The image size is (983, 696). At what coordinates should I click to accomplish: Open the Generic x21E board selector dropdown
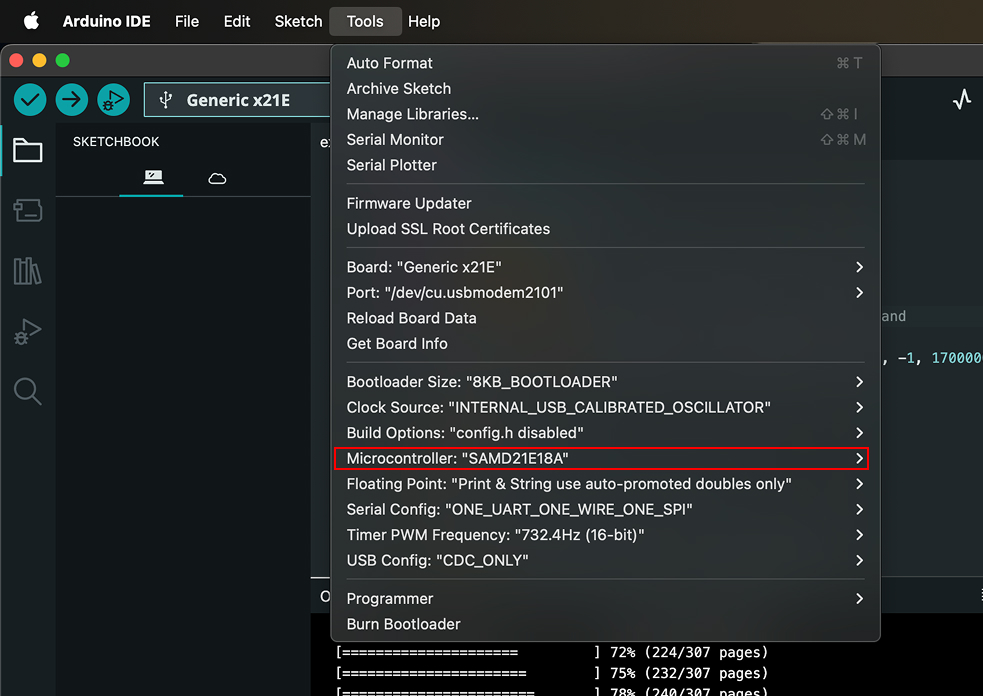coord(238,100)
